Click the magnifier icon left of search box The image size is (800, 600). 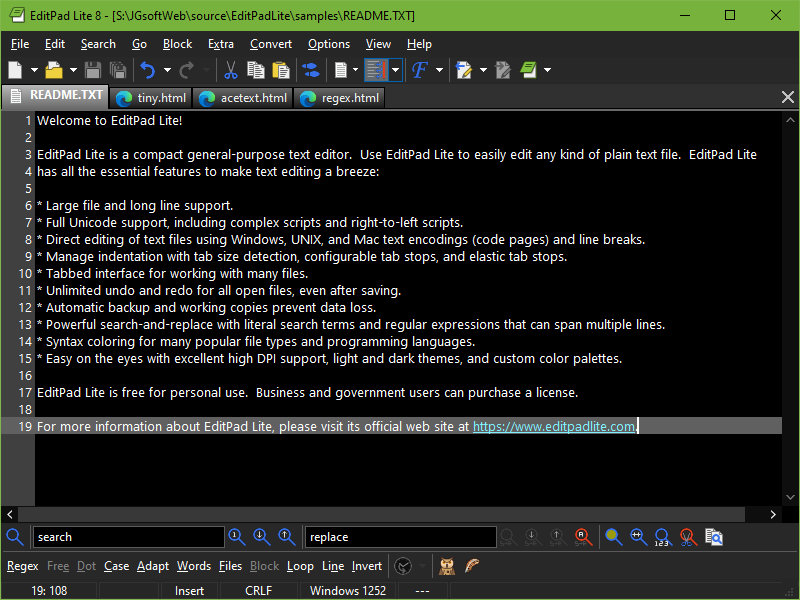15,537
